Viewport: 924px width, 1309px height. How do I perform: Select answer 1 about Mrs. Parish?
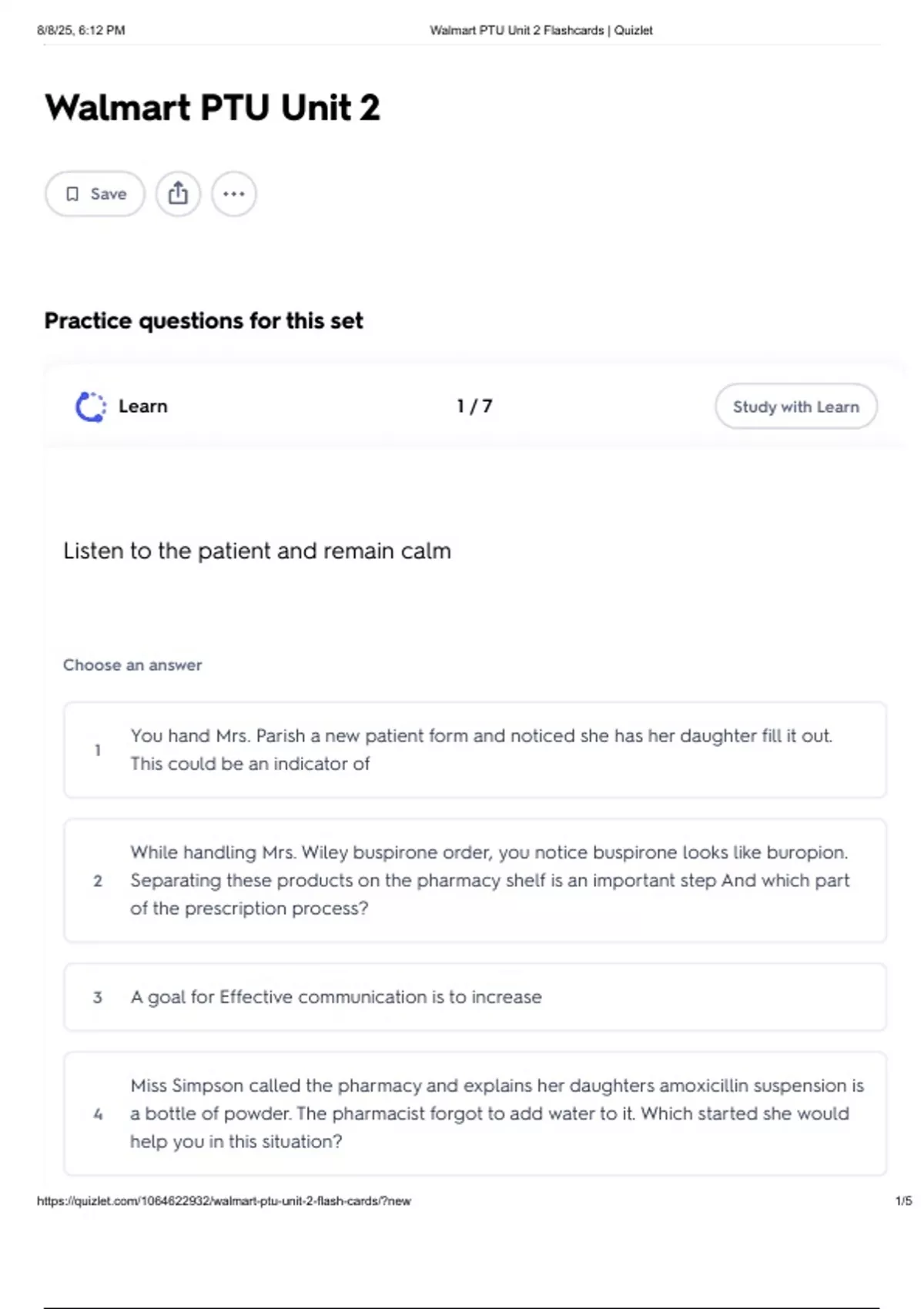pos(475,750)
